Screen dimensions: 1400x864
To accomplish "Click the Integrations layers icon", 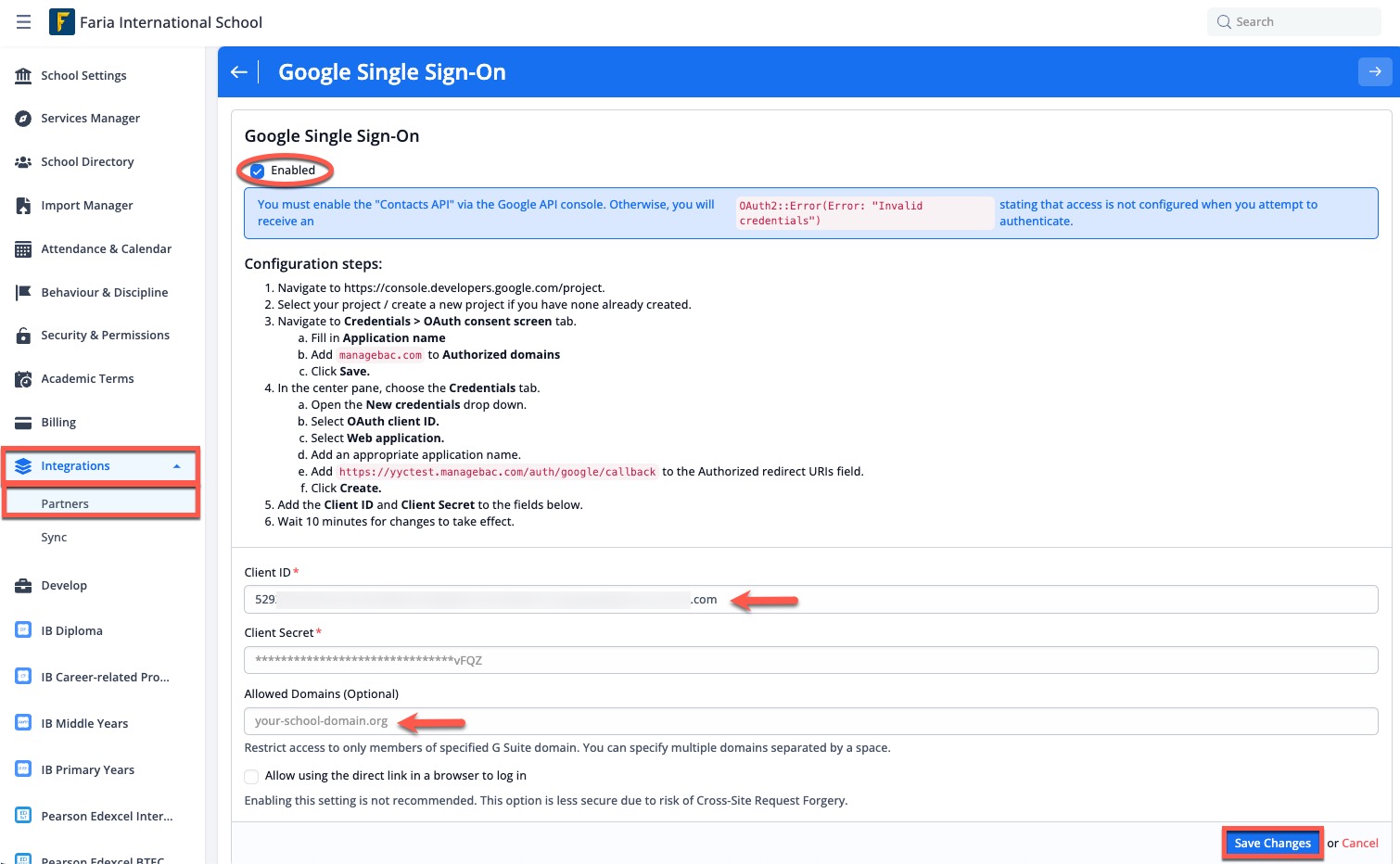I will [x=23, y=466].
